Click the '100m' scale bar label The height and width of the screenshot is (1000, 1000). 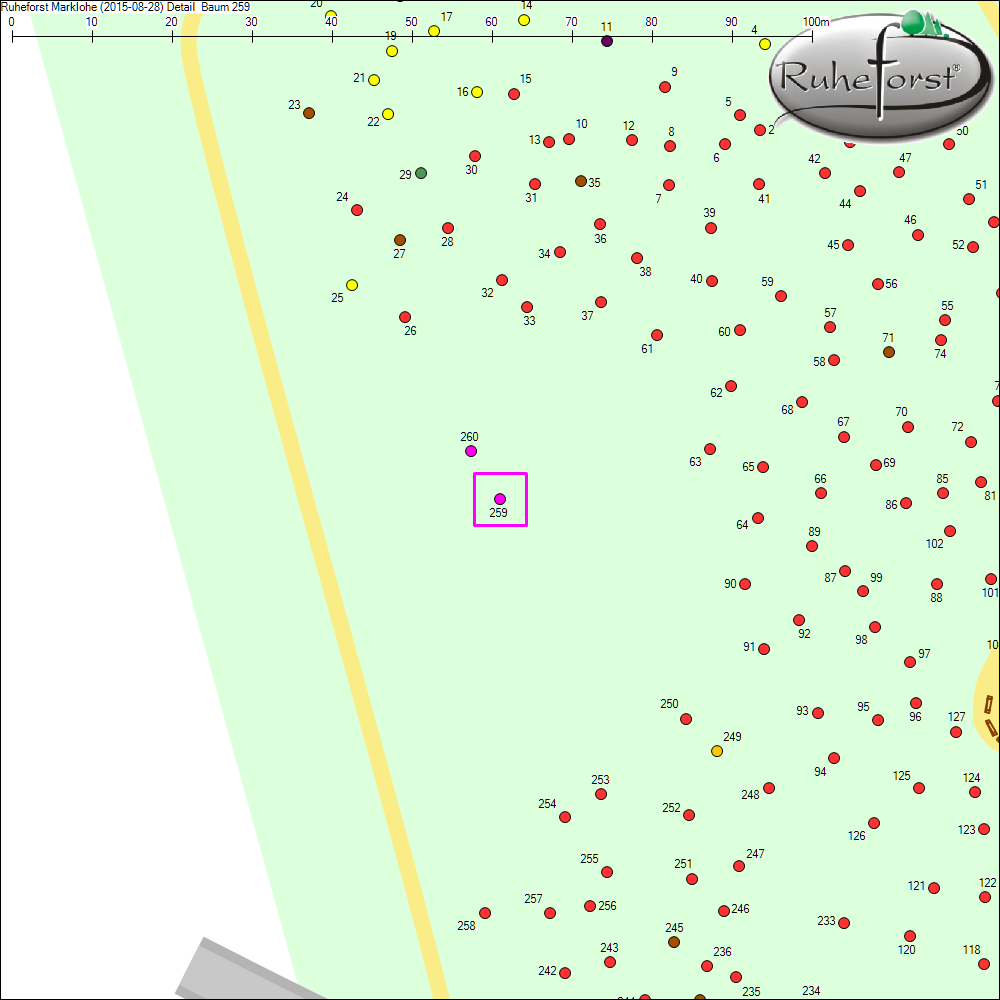point(816,22)
